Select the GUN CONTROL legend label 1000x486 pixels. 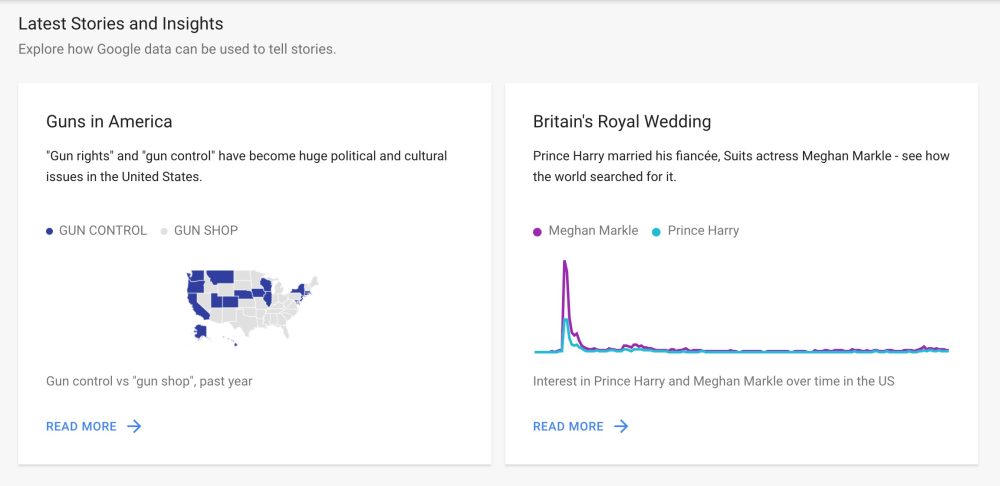102,231
